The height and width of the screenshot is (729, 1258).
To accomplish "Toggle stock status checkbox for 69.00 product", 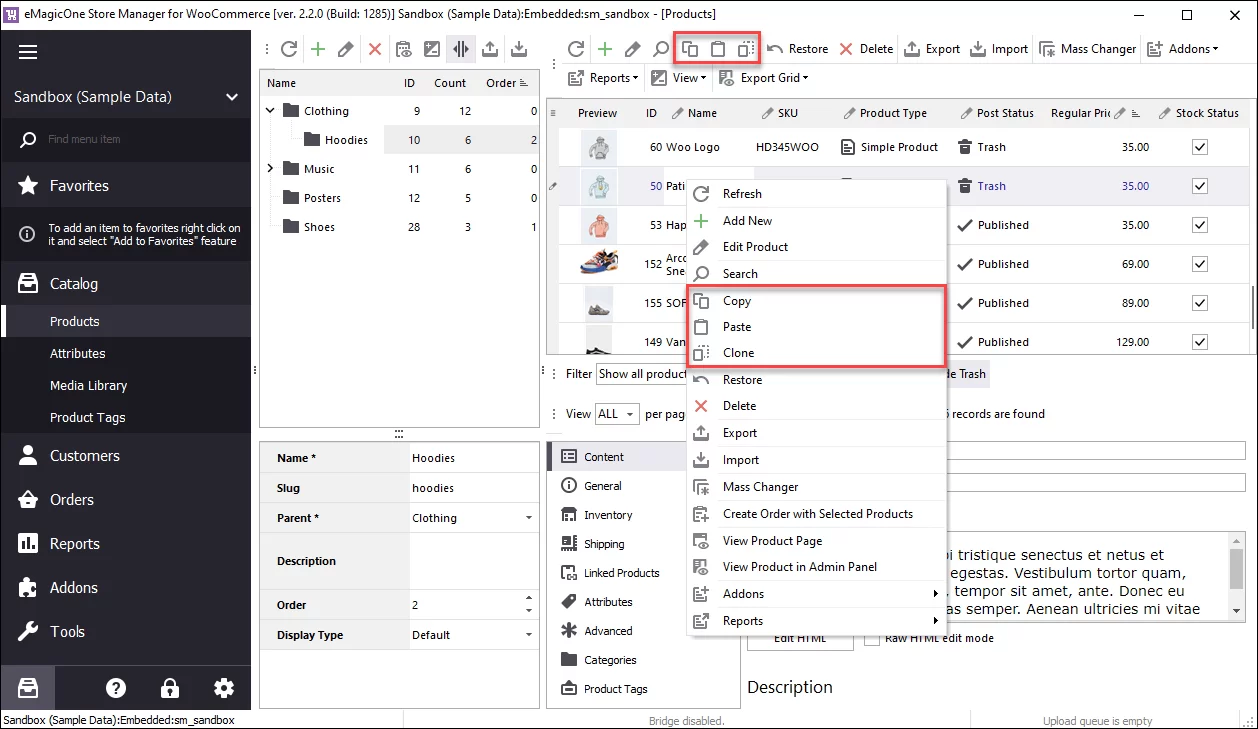I will click(x=1200, y=264).
